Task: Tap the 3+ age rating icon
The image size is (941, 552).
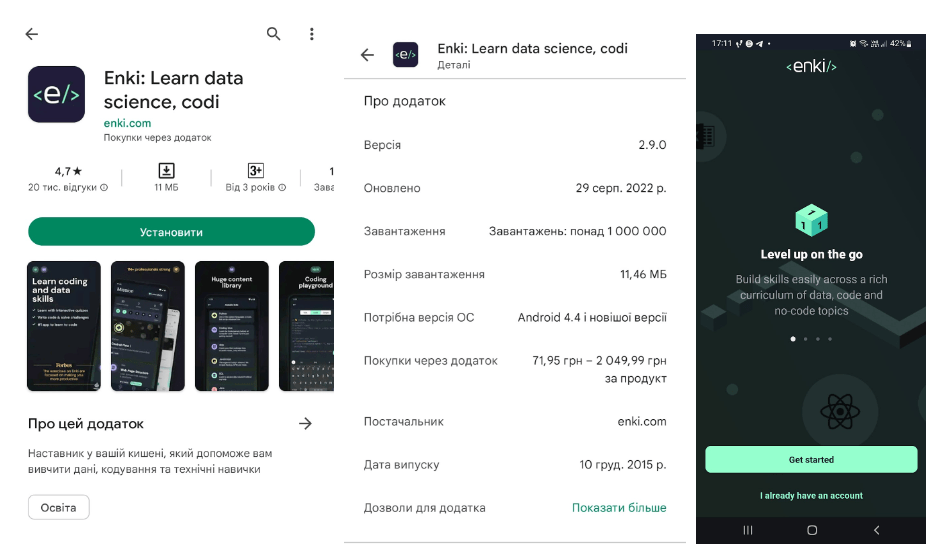Action: tap(255, 171)
